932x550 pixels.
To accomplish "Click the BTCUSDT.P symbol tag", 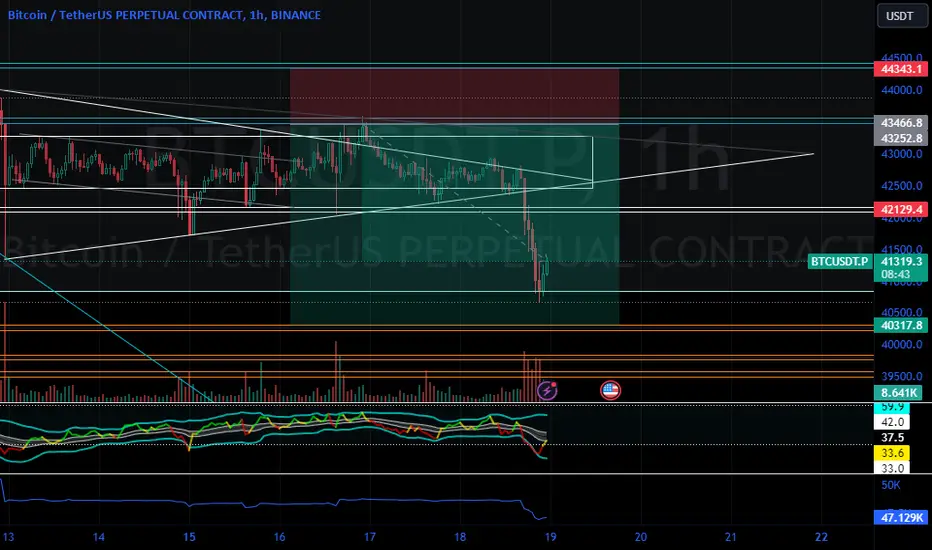I will click(x=839, y=261).
